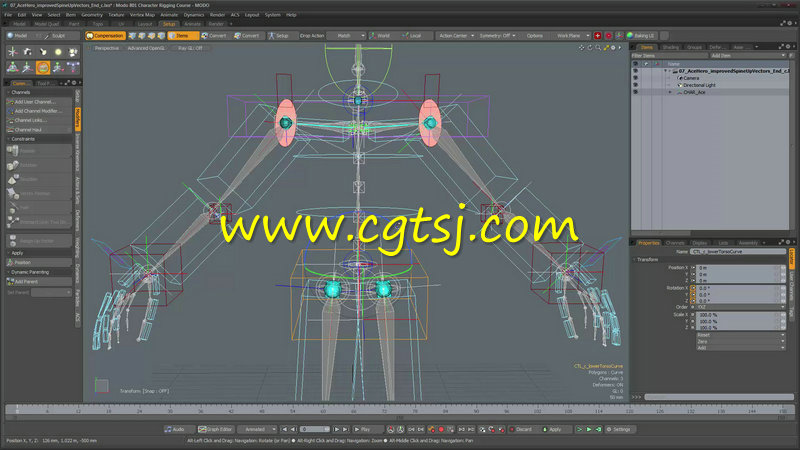Expand the CHAR_Ace tree item
The width and height of the screenshot is (800, 450).
670,92
